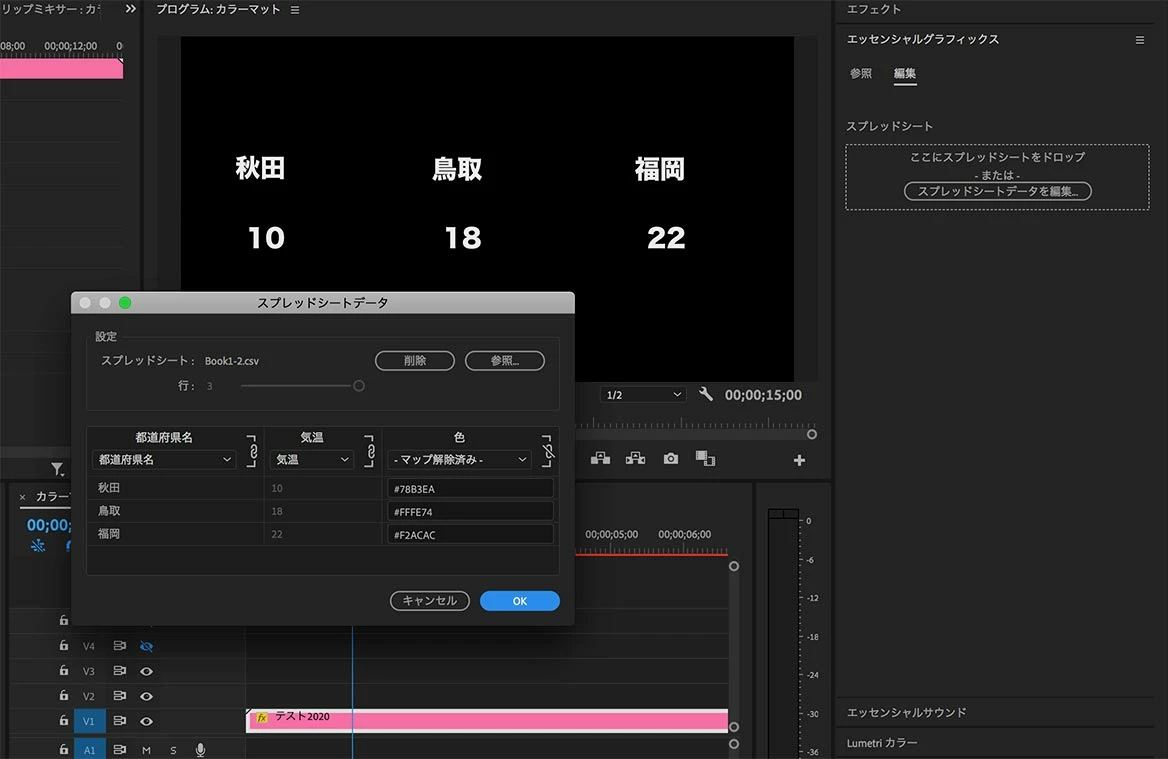Mute audio track A1 with M
Screen dimensions: 1168x759
coord(146,750)
